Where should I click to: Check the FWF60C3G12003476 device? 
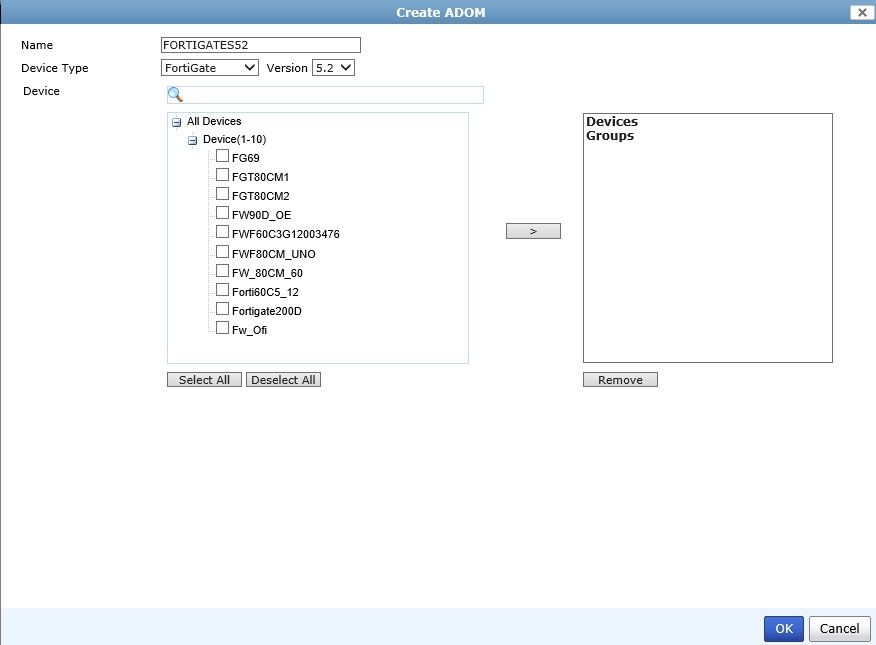[222, 232]
